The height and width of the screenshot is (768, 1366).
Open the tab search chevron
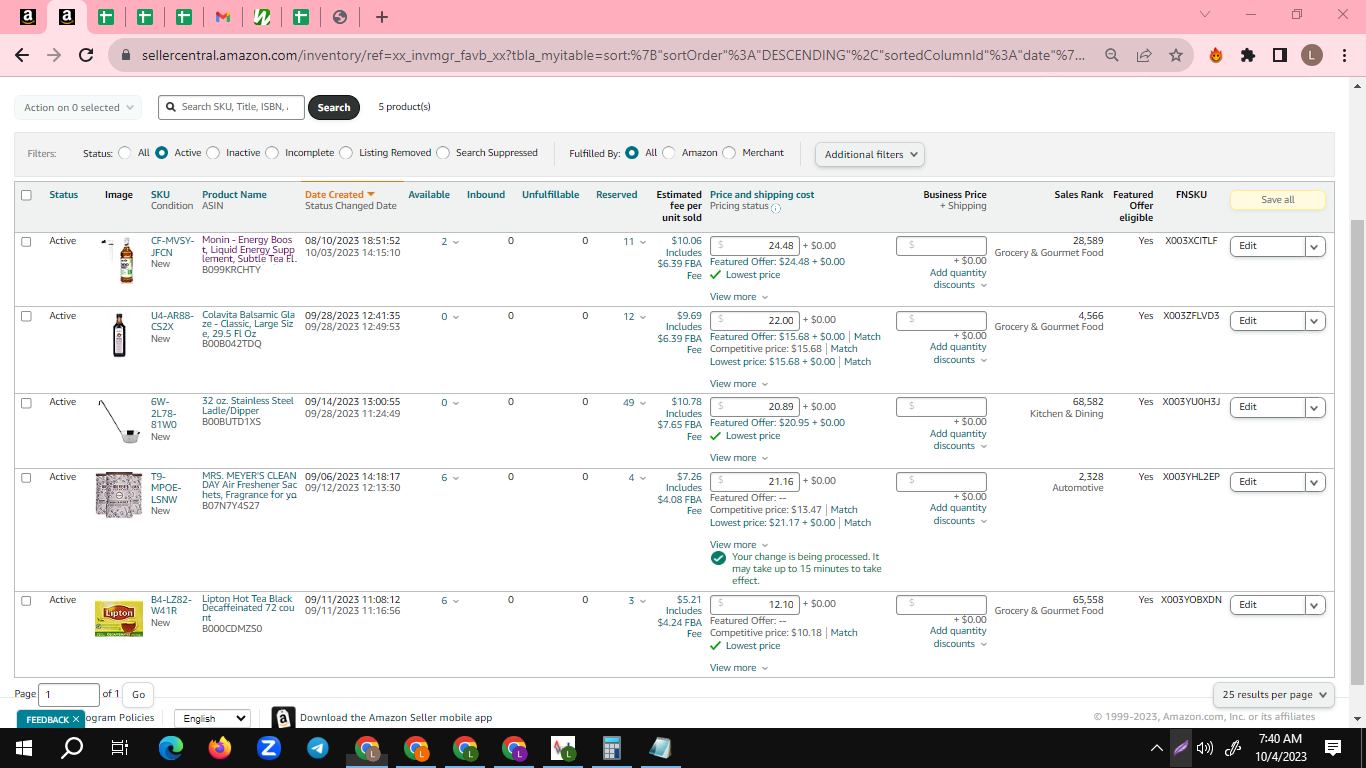pyautogui.click(x=1205, y=15)
